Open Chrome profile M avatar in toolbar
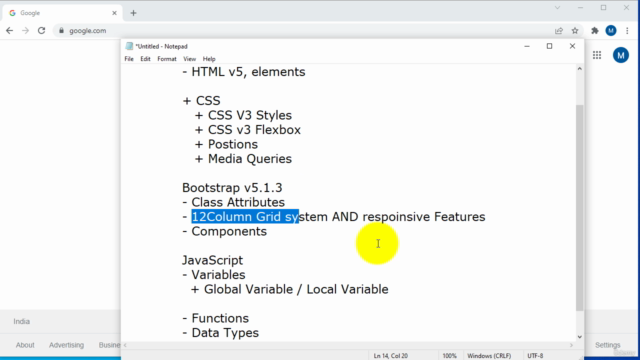The width and height of the screenshot is (640, 360). [611, 31]
